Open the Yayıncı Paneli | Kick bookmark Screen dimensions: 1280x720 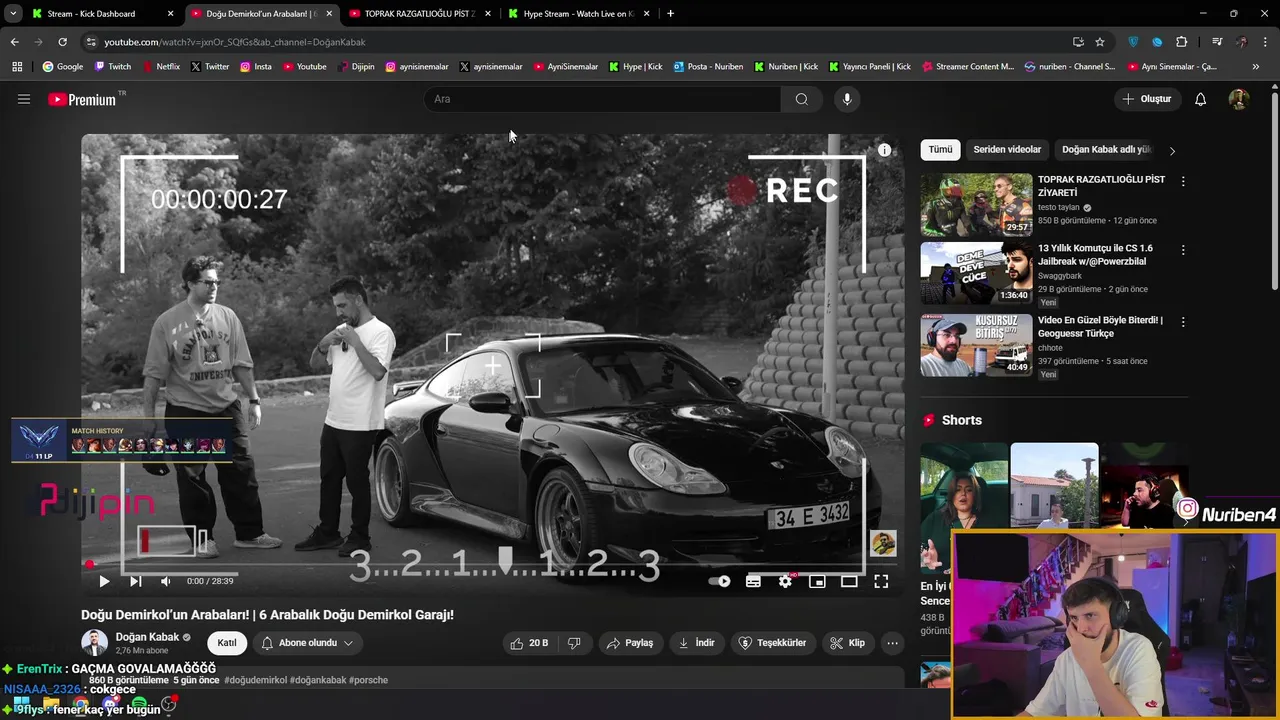point(870,67)
